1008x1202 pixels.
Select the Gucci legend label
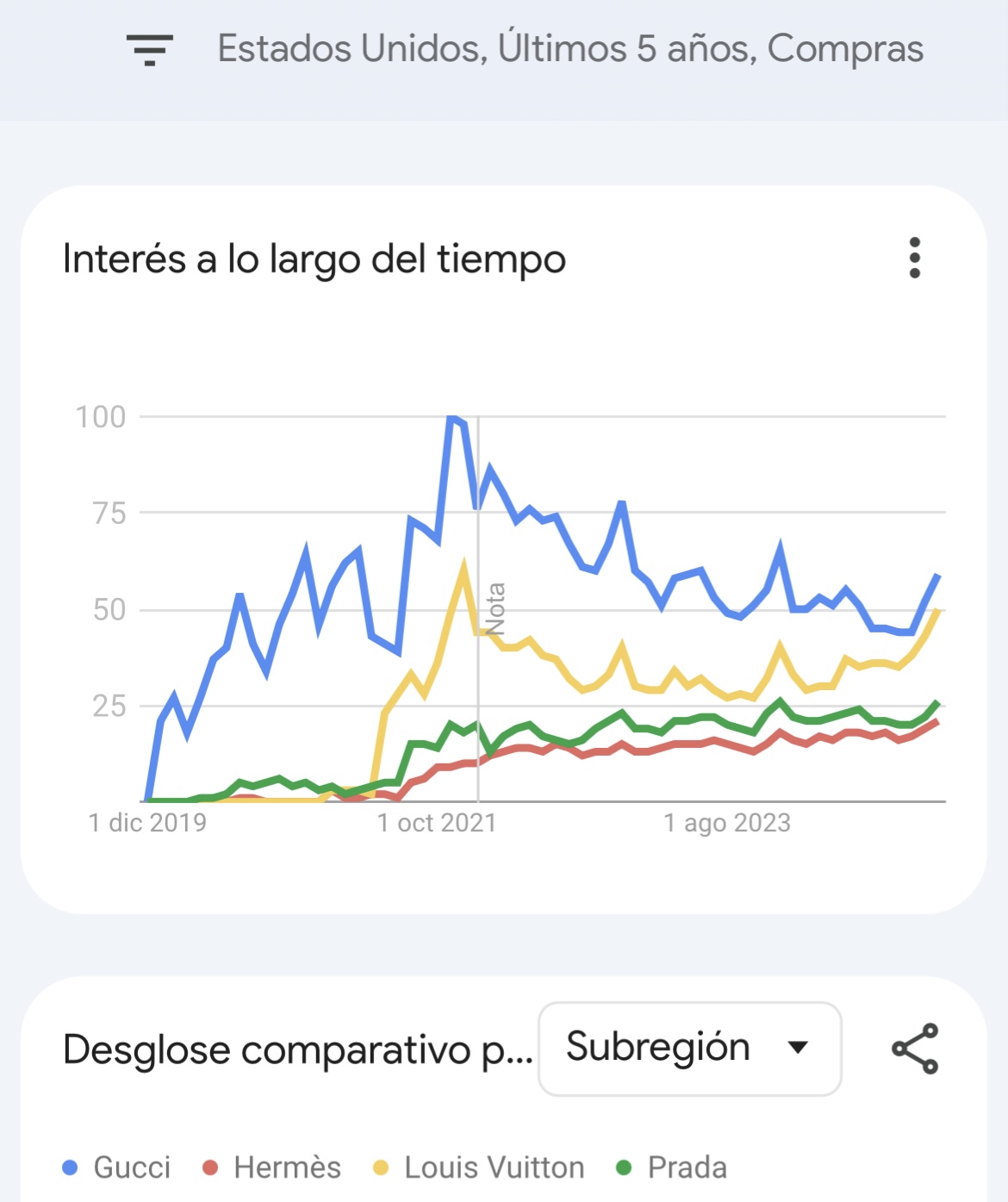click(x=132, y=1168)
